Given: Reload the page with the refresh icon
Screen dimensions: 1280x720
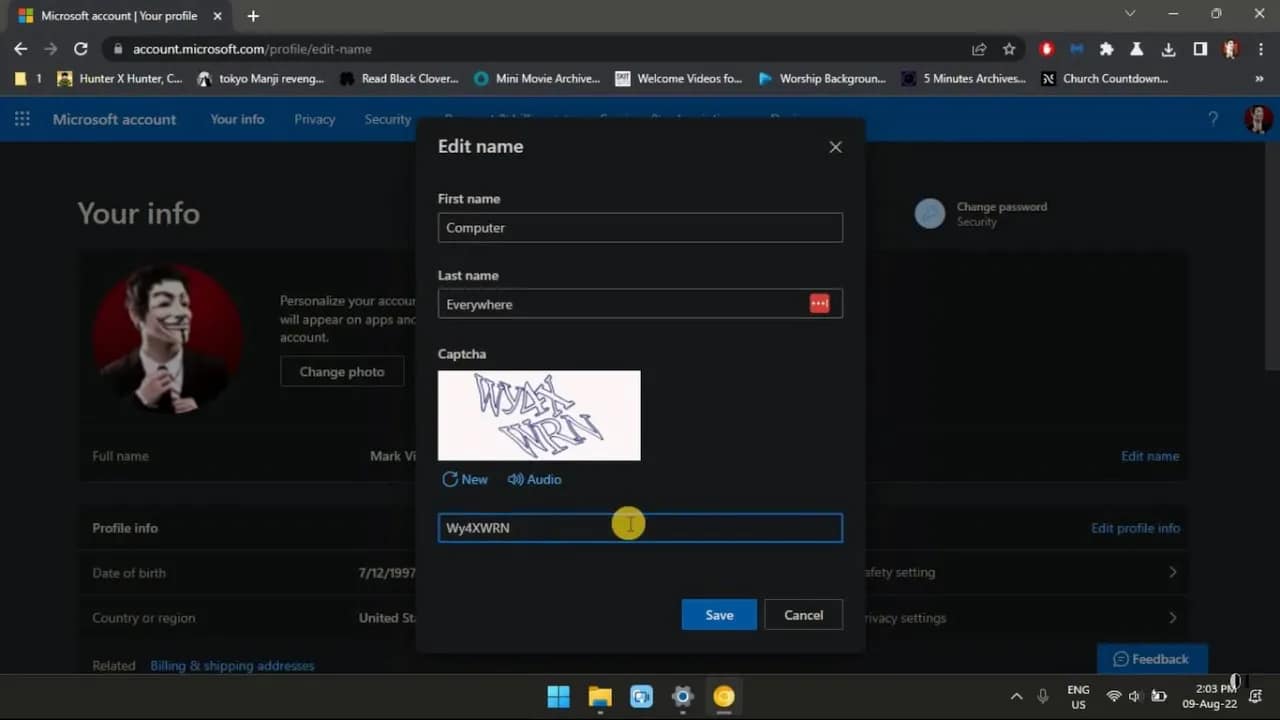Looking at the screenshot, I should coord(81,48).
